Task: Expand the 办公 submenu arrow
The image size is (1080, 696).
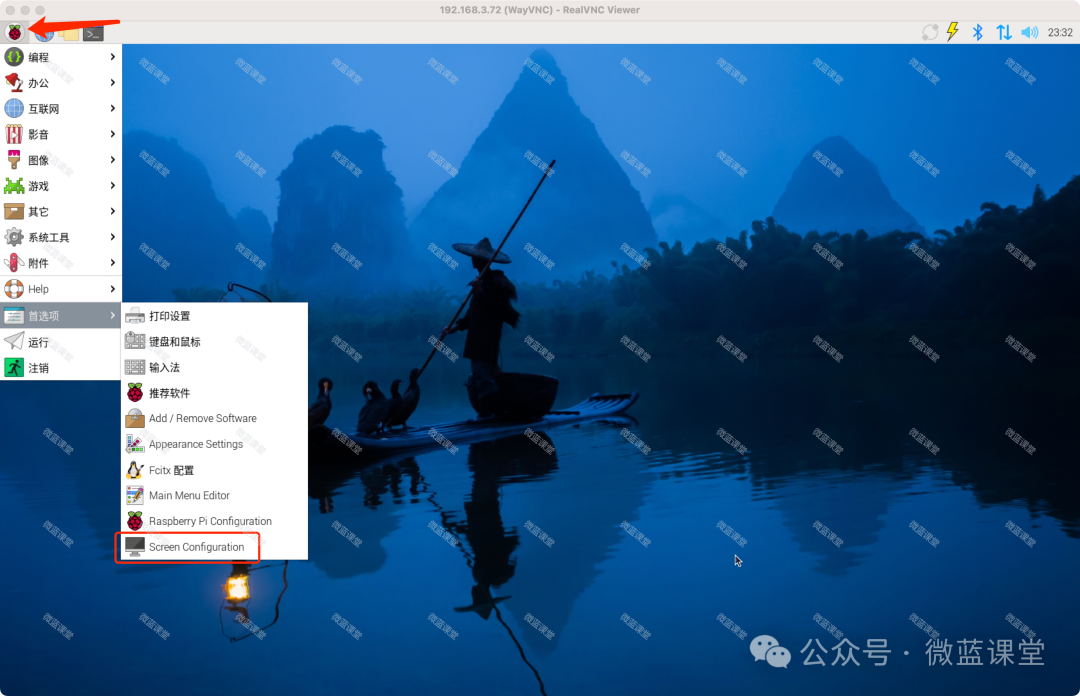Action: point(112,83)
